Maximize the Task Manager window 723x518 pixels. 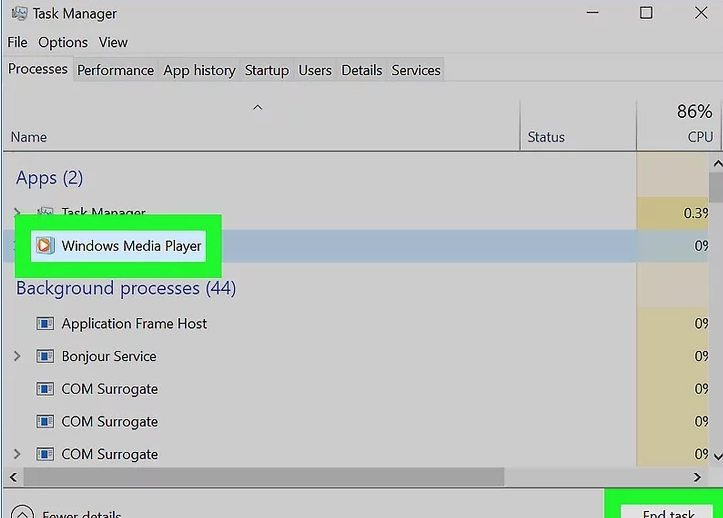pos(646,13)
